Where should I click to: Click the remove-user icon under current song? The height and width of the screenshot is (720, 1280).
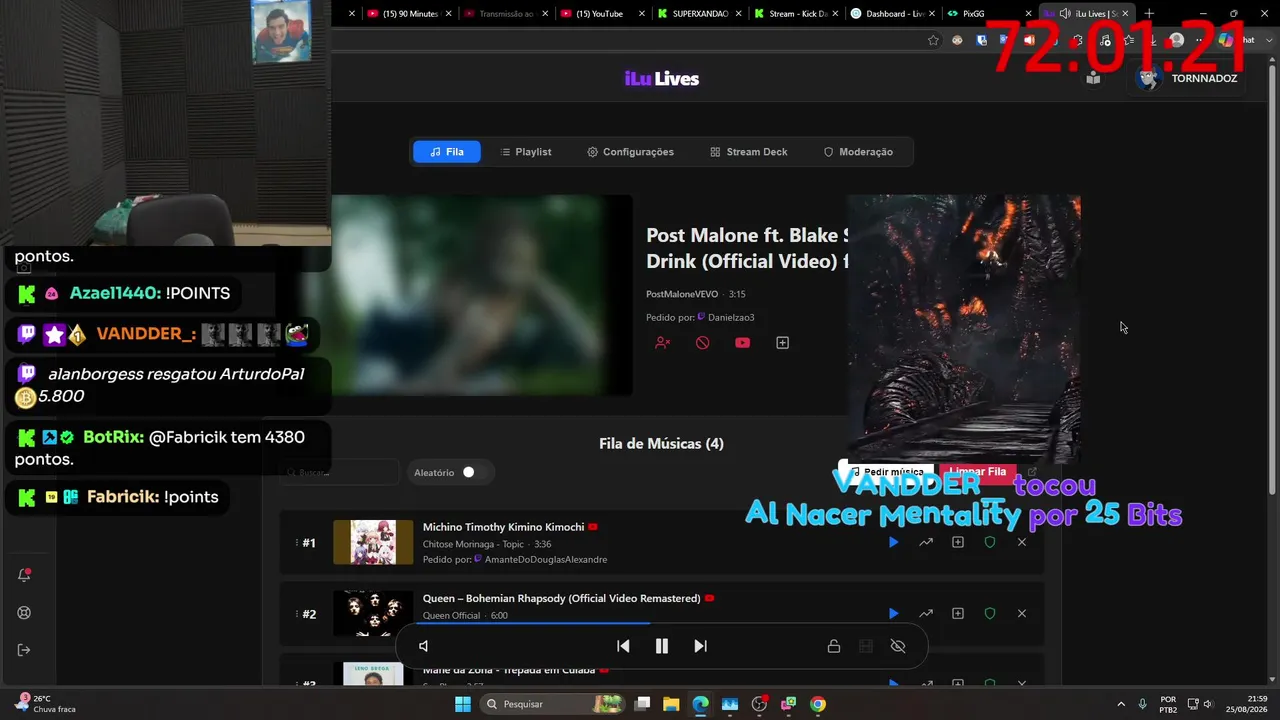pyautogui.click(x=662, y=343)
